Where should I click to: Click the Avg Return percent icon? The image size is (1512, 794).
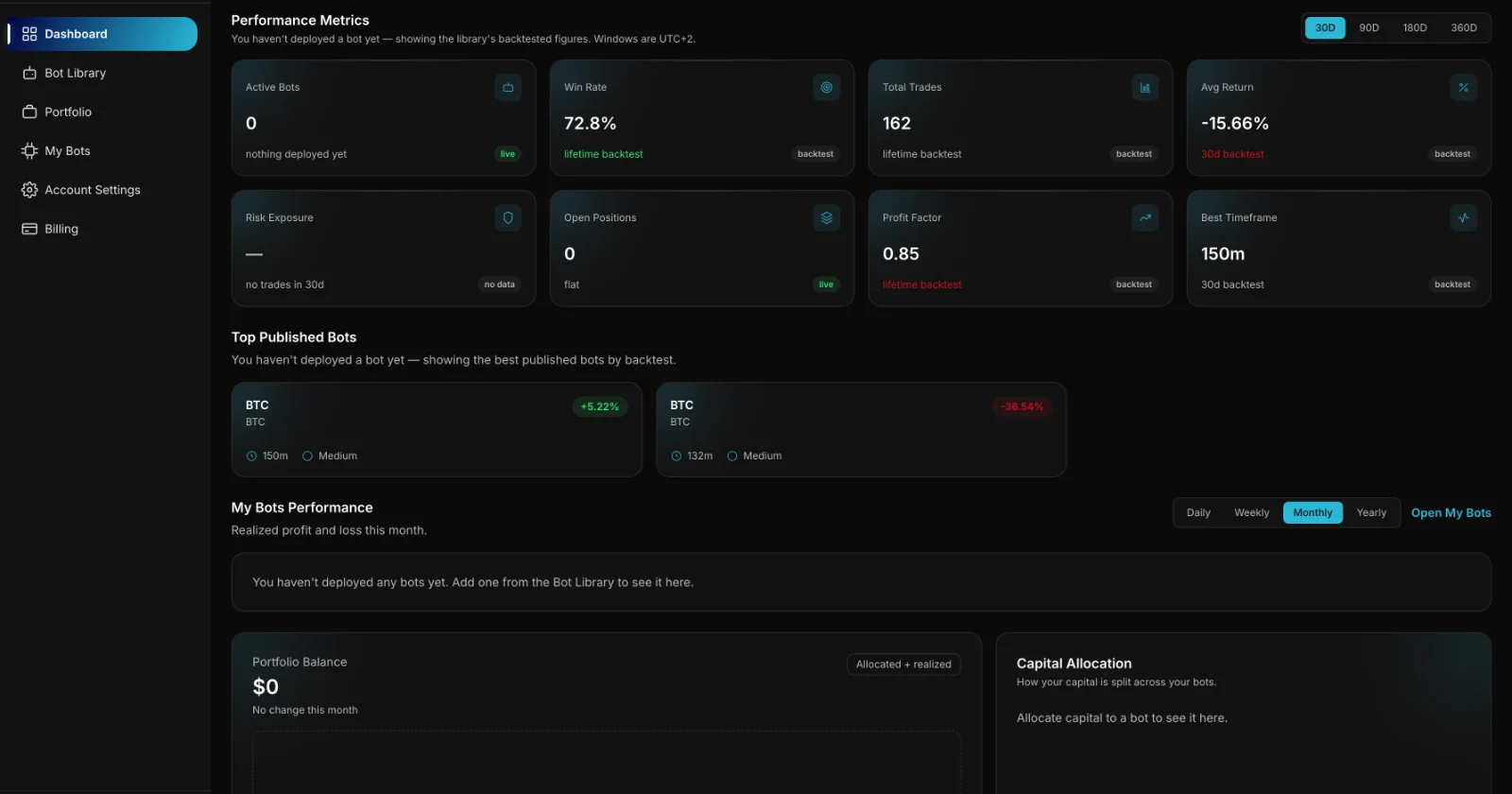1463,87
